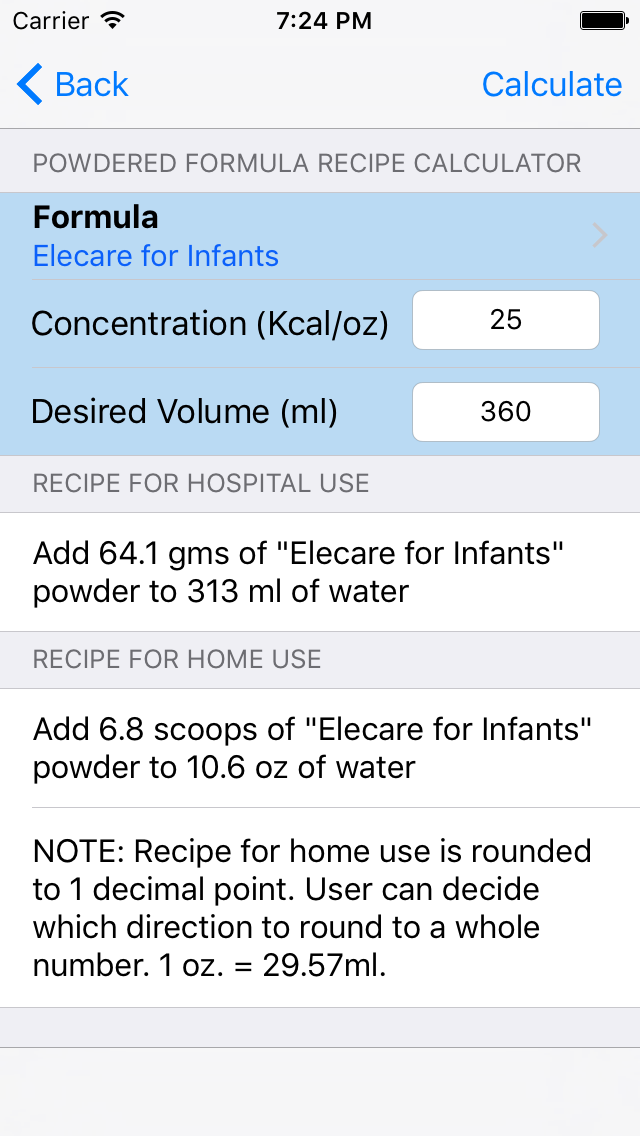640x1136 pixels.
Task: Tap the Wi-Fi status icon
Action: tap(112, 20)
